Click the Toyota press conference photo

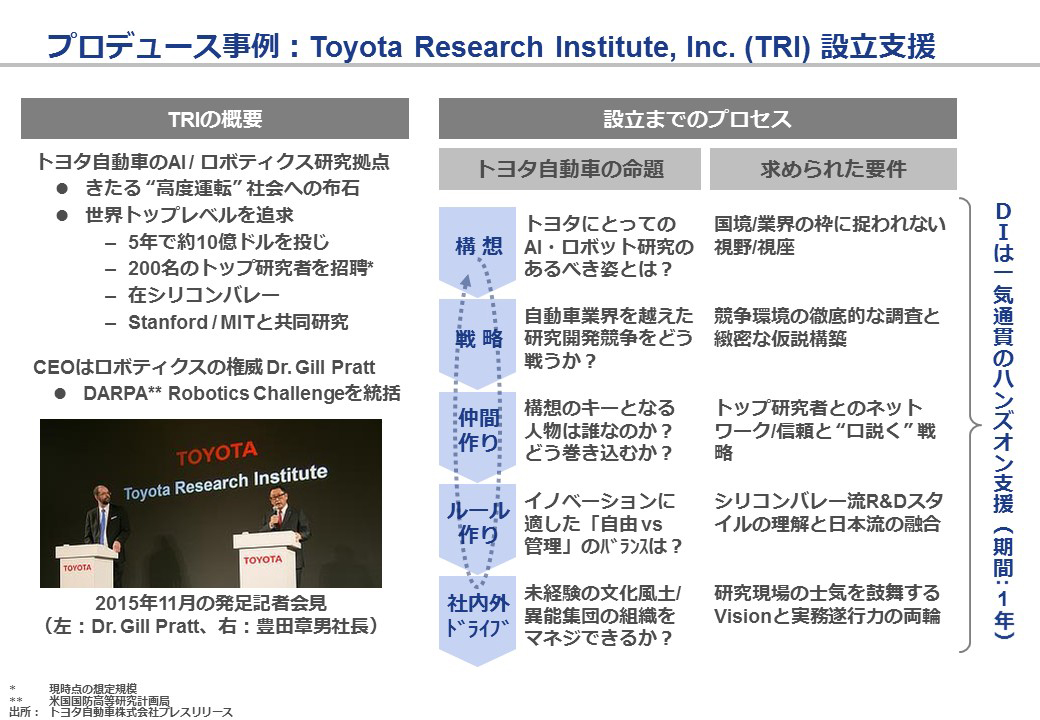(x=211, y=503)
